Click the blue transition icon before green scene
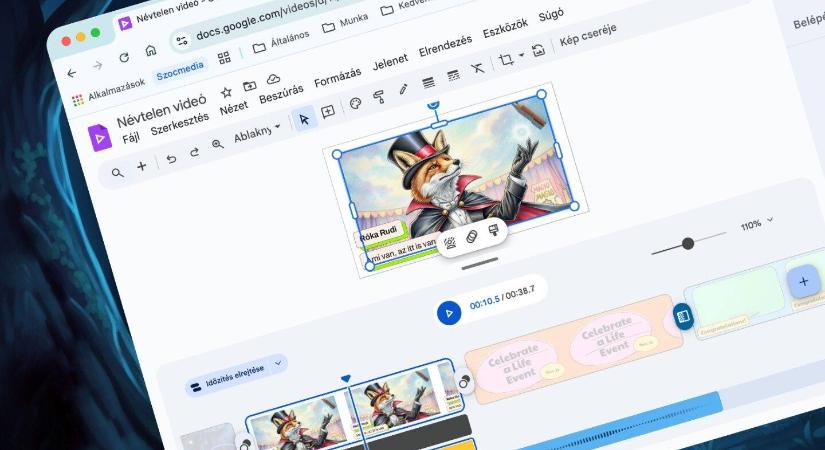Viewport: 825px width, 450px height. coord(683,316)
